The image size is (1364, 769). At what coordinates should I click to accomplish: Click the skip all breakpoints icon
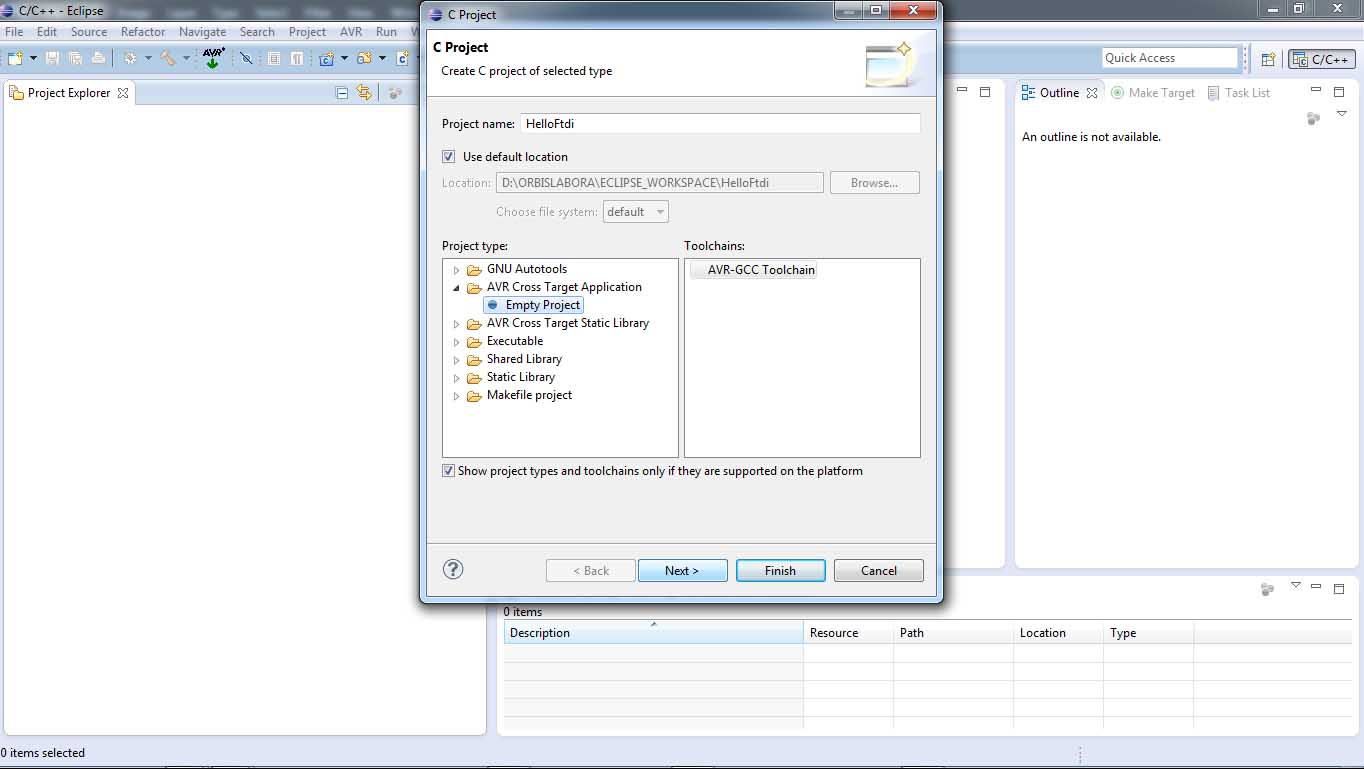(x=246, y=58)
